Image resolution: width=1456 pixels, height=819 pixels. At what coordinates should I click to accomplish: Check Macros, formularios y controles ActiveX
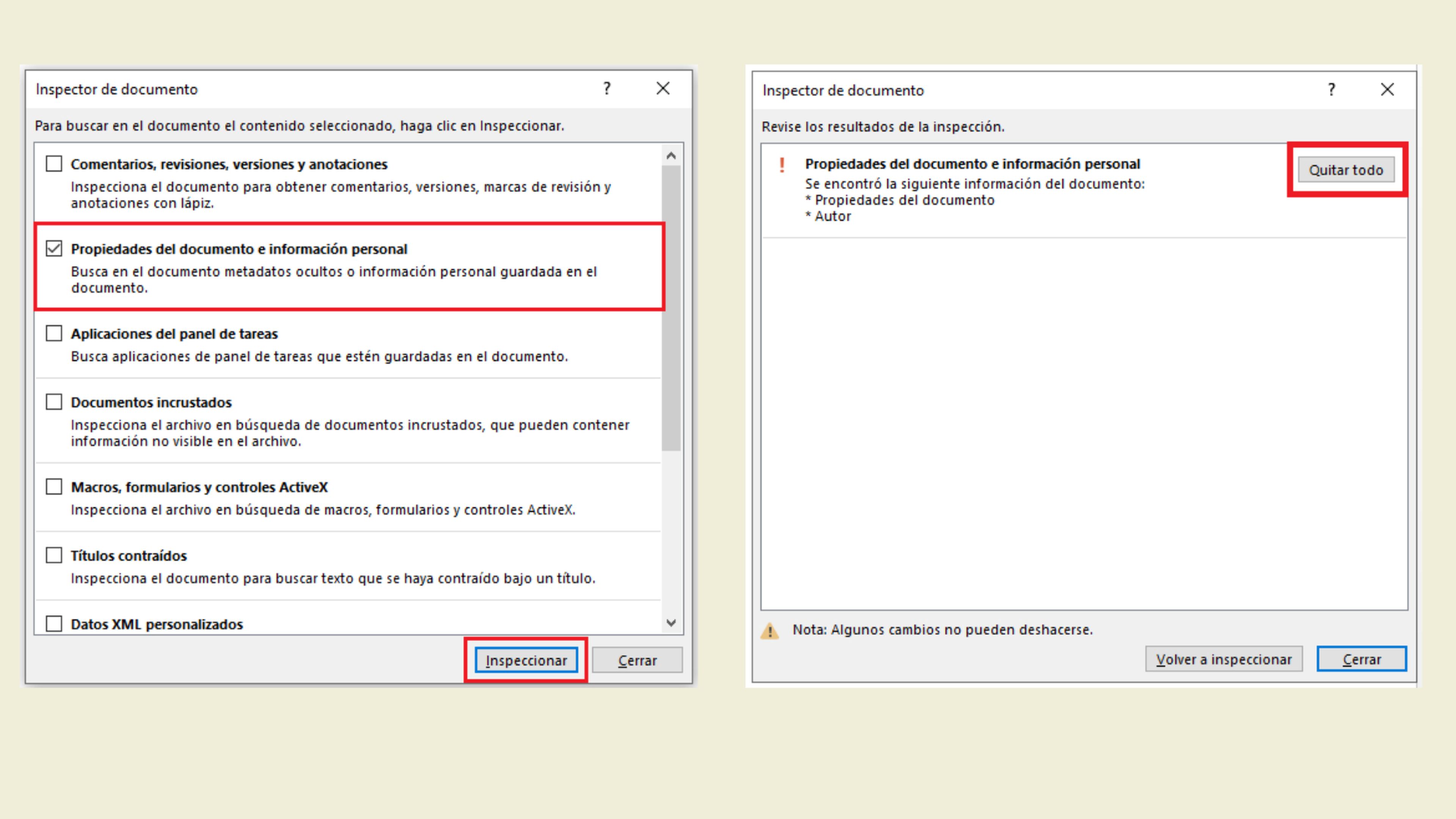click(54, 486)
